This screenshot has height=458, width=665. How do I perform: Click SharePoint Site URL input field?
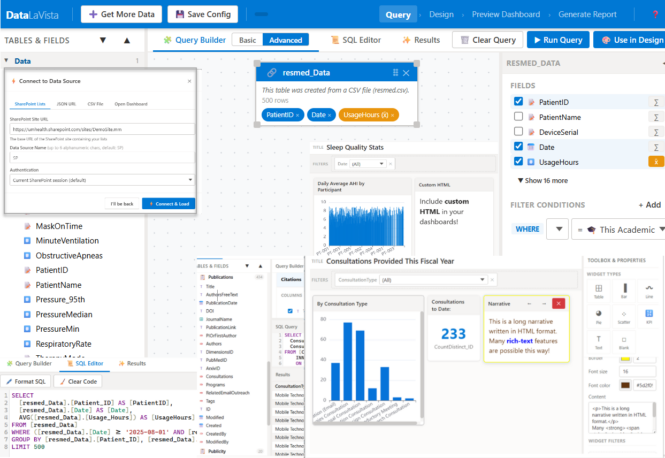(102, 129)
